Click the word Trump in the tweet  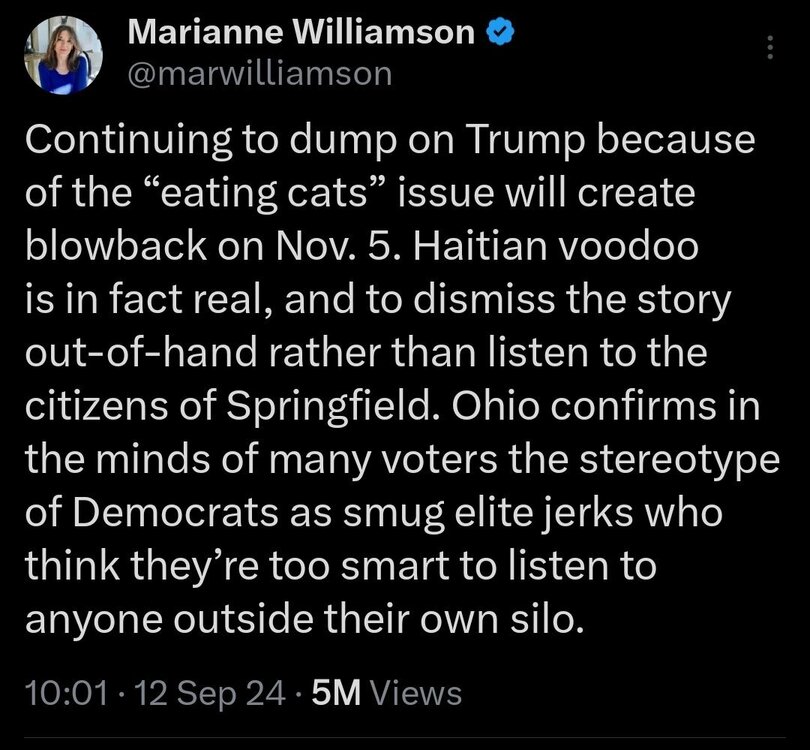click(526, 140)
